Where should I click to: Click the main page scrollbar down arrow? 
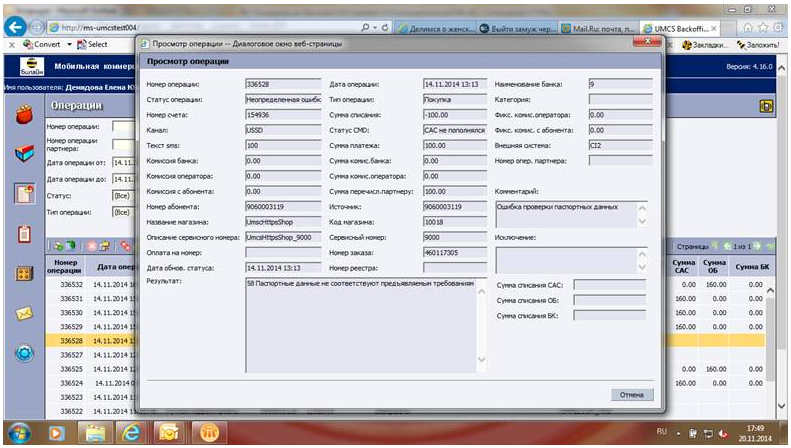point(781,405)
